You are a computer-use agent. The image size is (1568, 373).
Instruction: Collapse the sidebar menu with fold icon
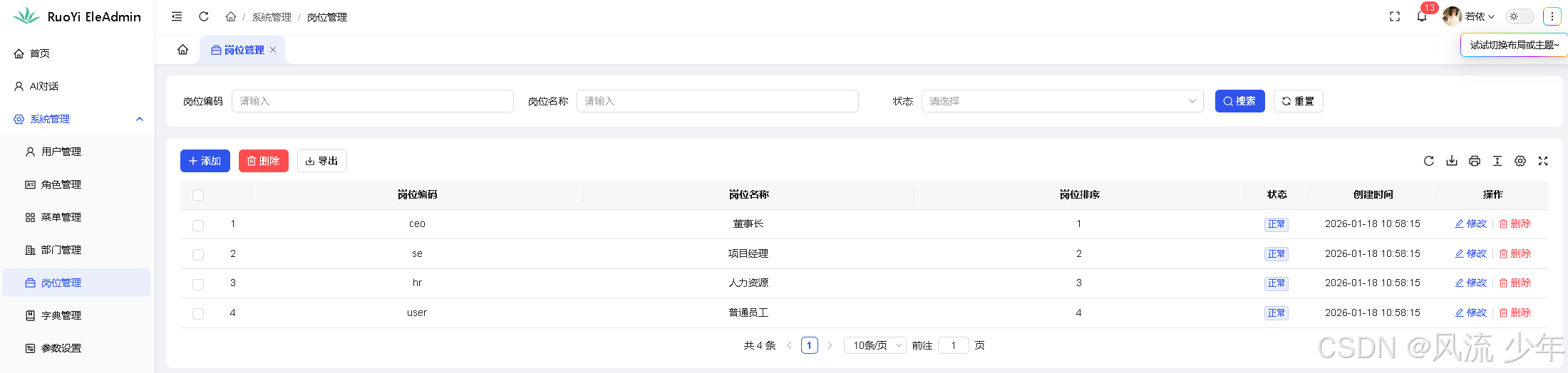[x=177, y=16]
